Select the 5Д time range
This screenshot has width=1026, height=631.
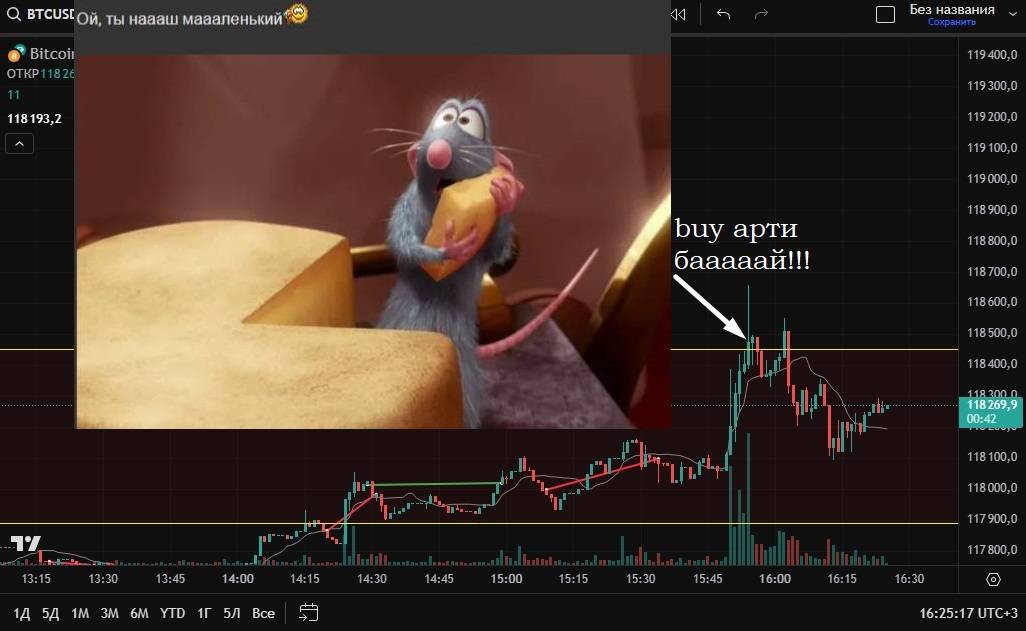pyautogui.click(x=50, y=613)
